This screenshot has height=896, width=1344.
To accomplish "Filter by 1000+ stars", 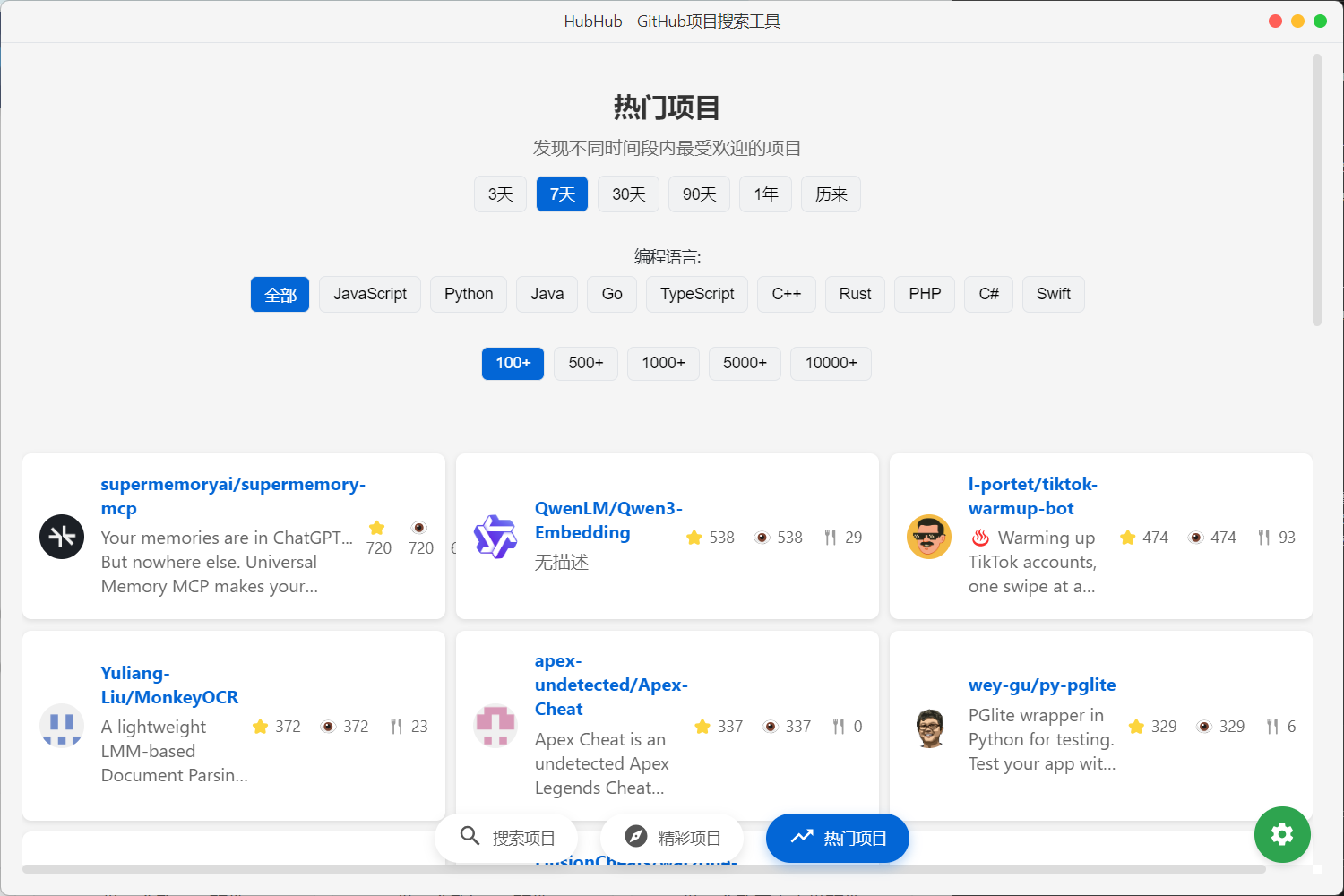I will click(x=663, y=363).
